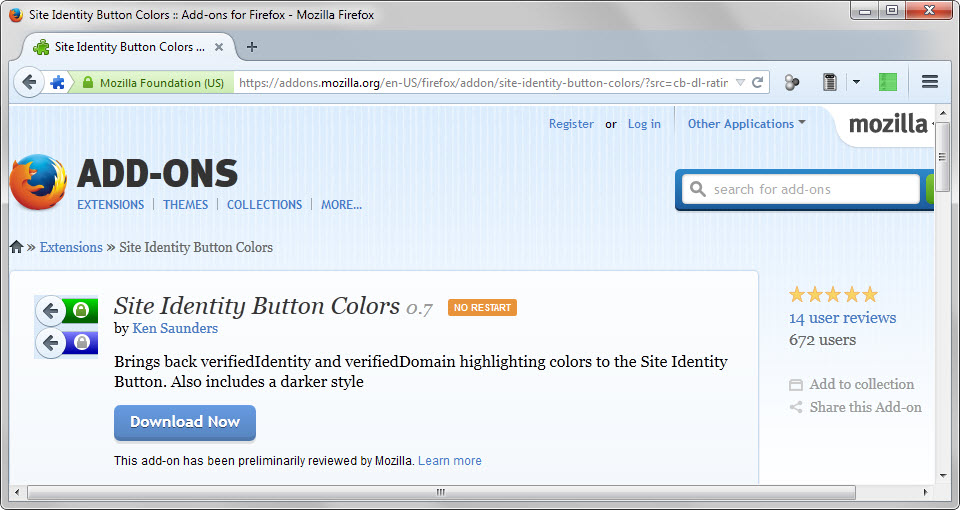Click Share this Add-on
This screenshot has height=510, width=960.
(x=866, y=407)
